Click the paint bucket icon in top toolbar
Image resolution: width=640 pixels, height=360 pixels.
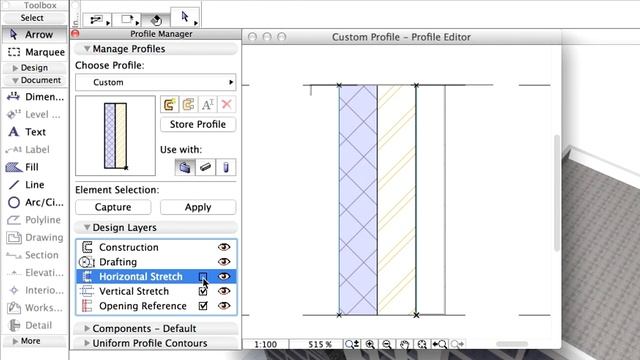point(156,20)
